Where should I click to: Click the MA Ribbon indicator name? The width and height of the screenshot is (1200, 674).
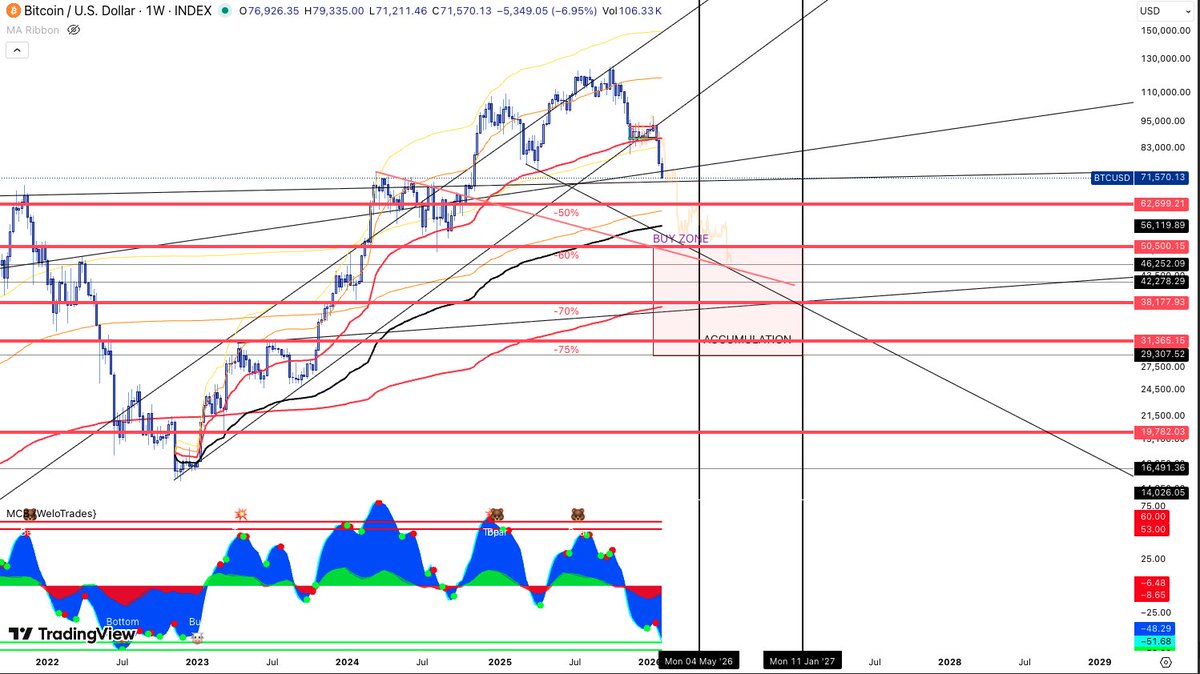[33, 30]
